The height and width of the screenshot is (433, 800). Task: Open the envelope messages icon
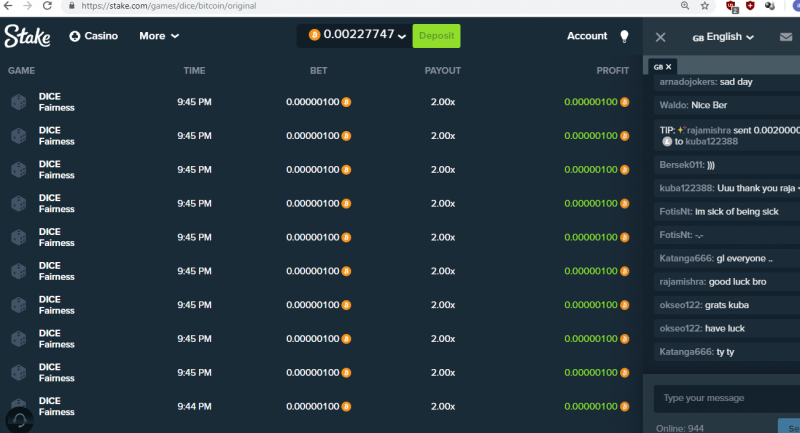tap(786, 37)
